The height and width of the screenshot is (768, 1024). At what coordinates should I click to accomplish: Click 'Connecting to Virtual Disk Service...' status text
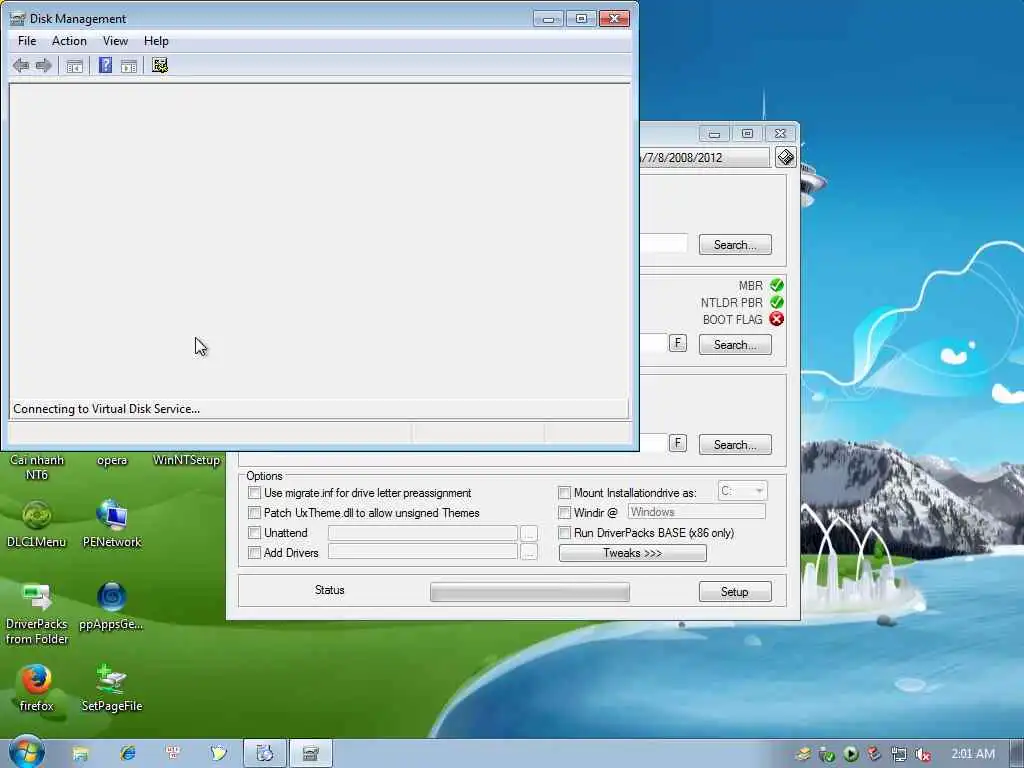[106, 409]
